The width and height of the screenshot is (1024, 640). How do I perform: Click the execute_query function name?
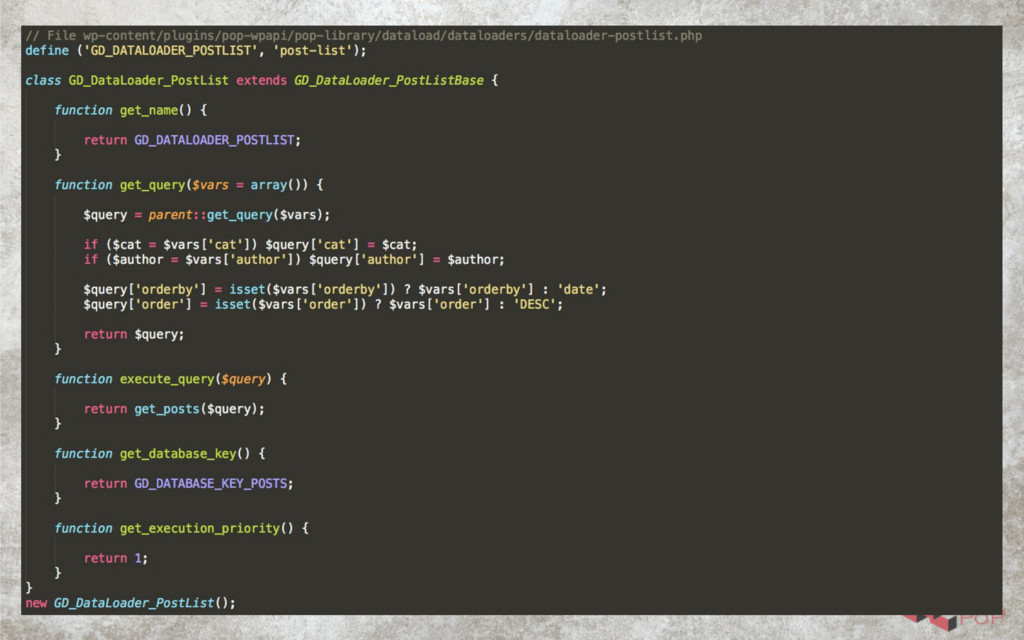coord(167,379)
